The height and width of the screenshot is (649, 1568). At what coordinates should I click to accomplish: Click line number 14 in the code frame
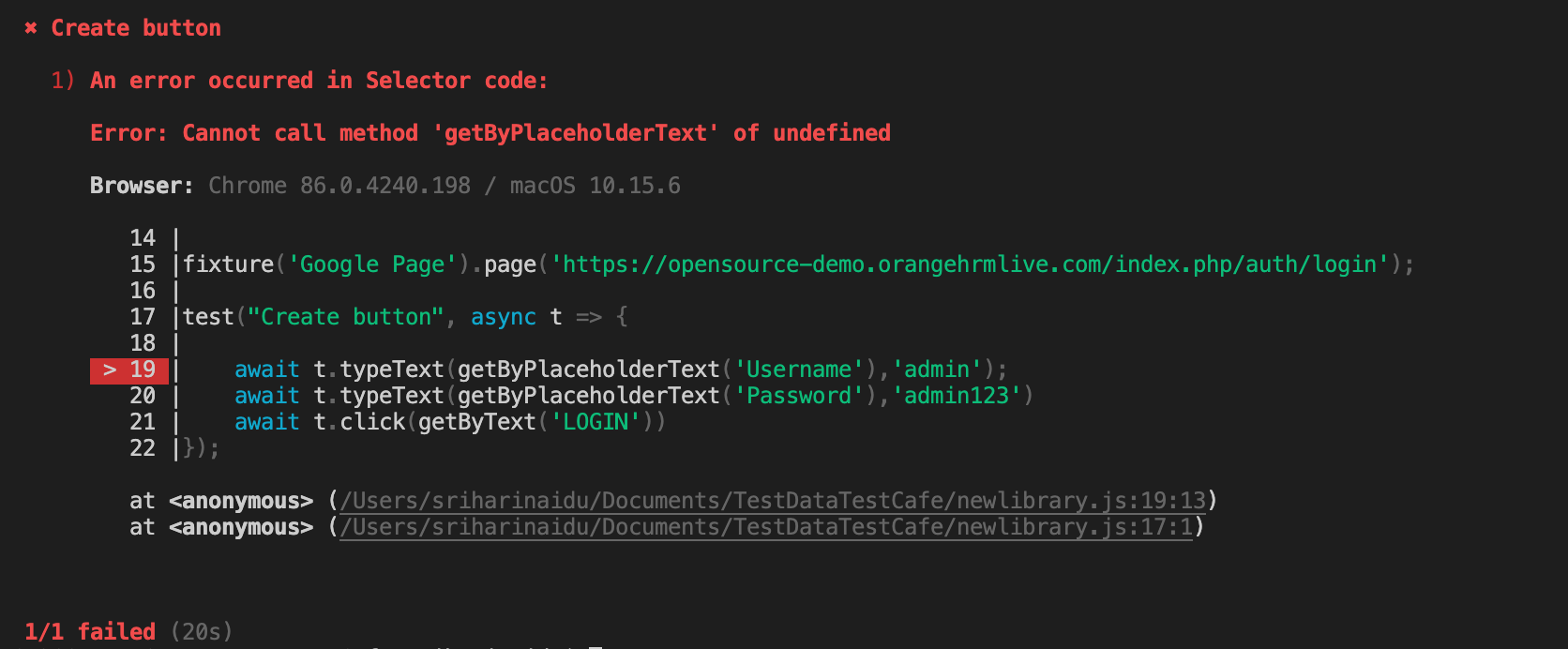click(143, 238)
